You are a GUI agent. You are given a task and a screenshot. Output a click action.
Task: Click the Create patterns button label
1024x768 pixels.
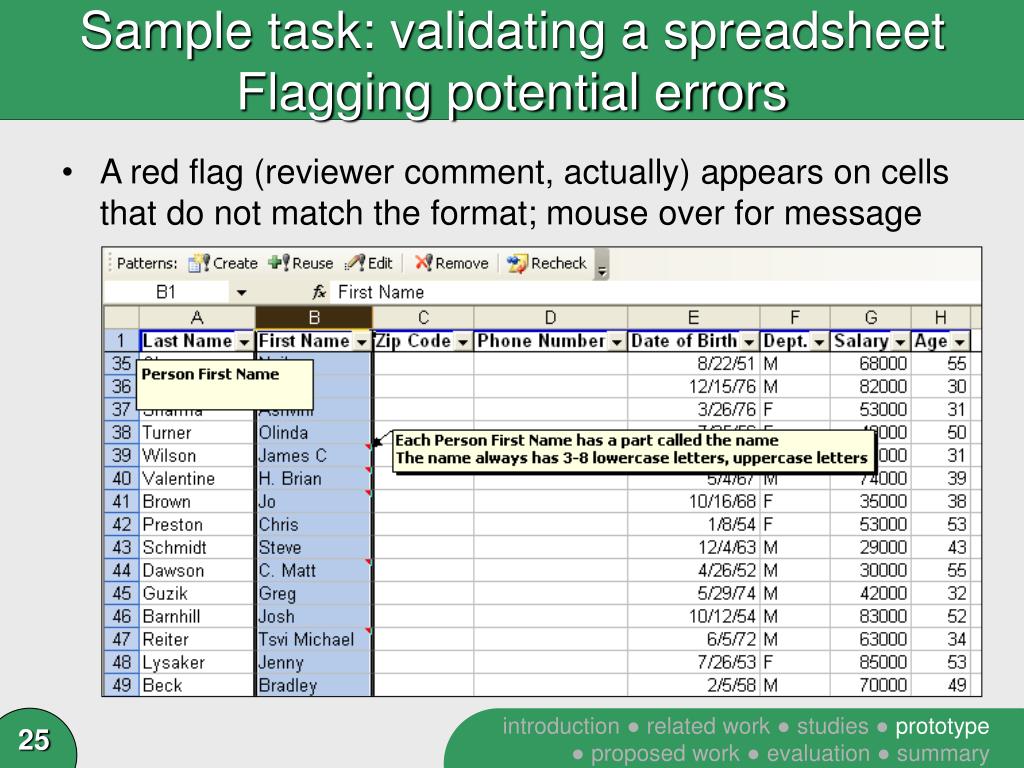[235, 263]
